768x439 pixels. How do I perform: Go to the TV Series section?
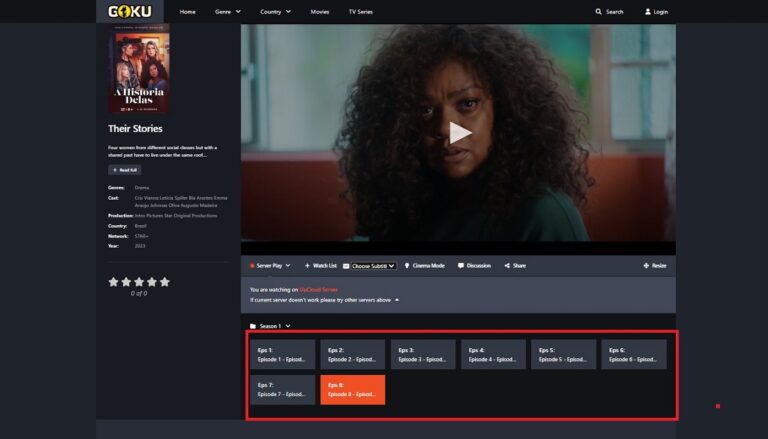pos(360,12)
